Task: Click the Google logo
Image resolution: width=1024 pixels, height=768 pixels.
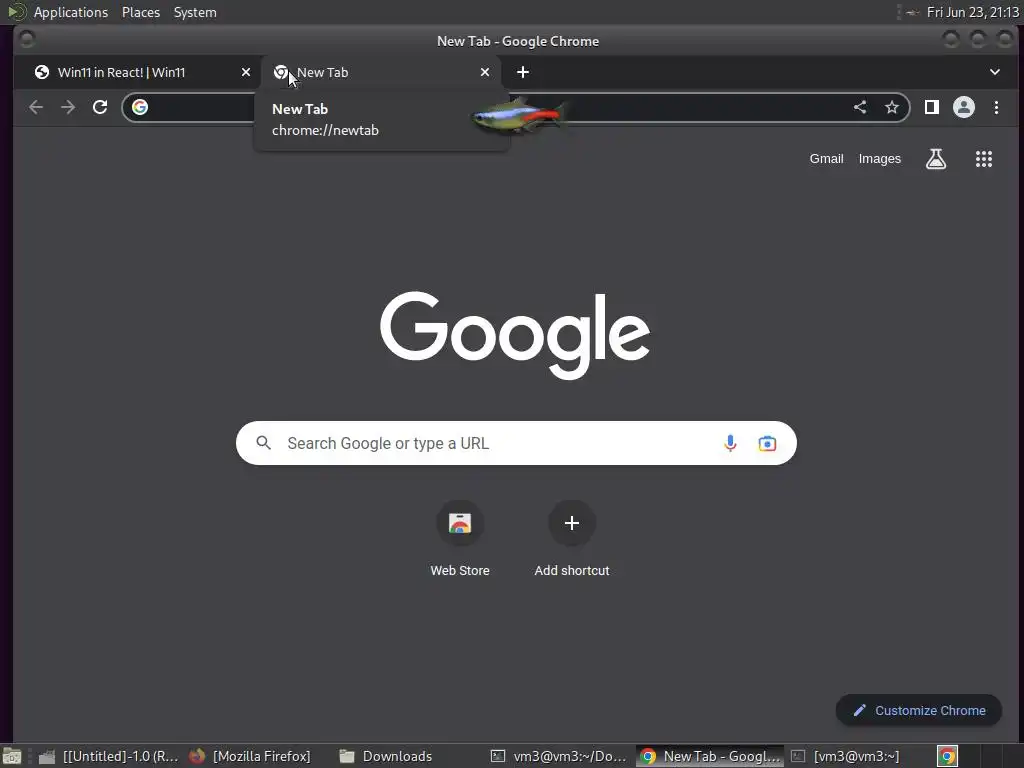Action: pyautogui.click(x=515, y=335)
